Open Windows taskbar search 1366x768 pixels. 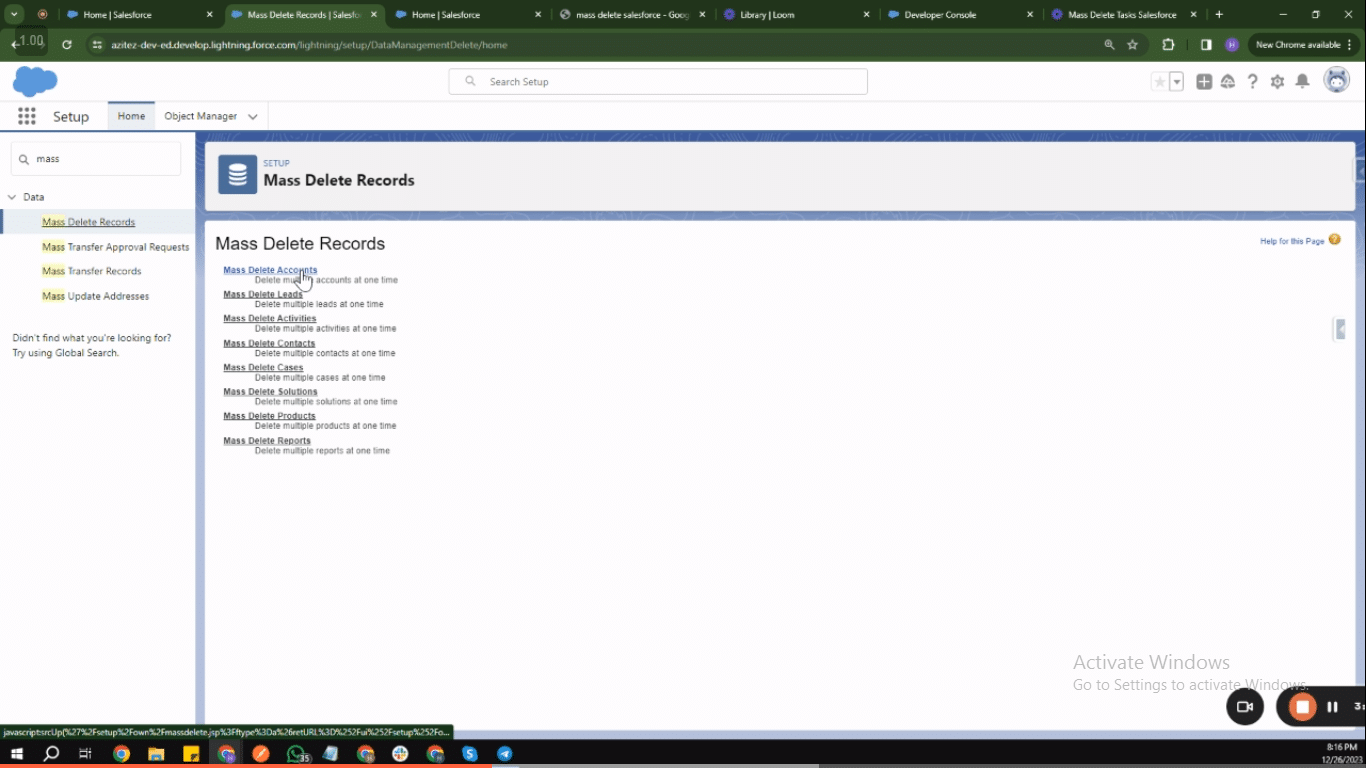pos(52,754)
